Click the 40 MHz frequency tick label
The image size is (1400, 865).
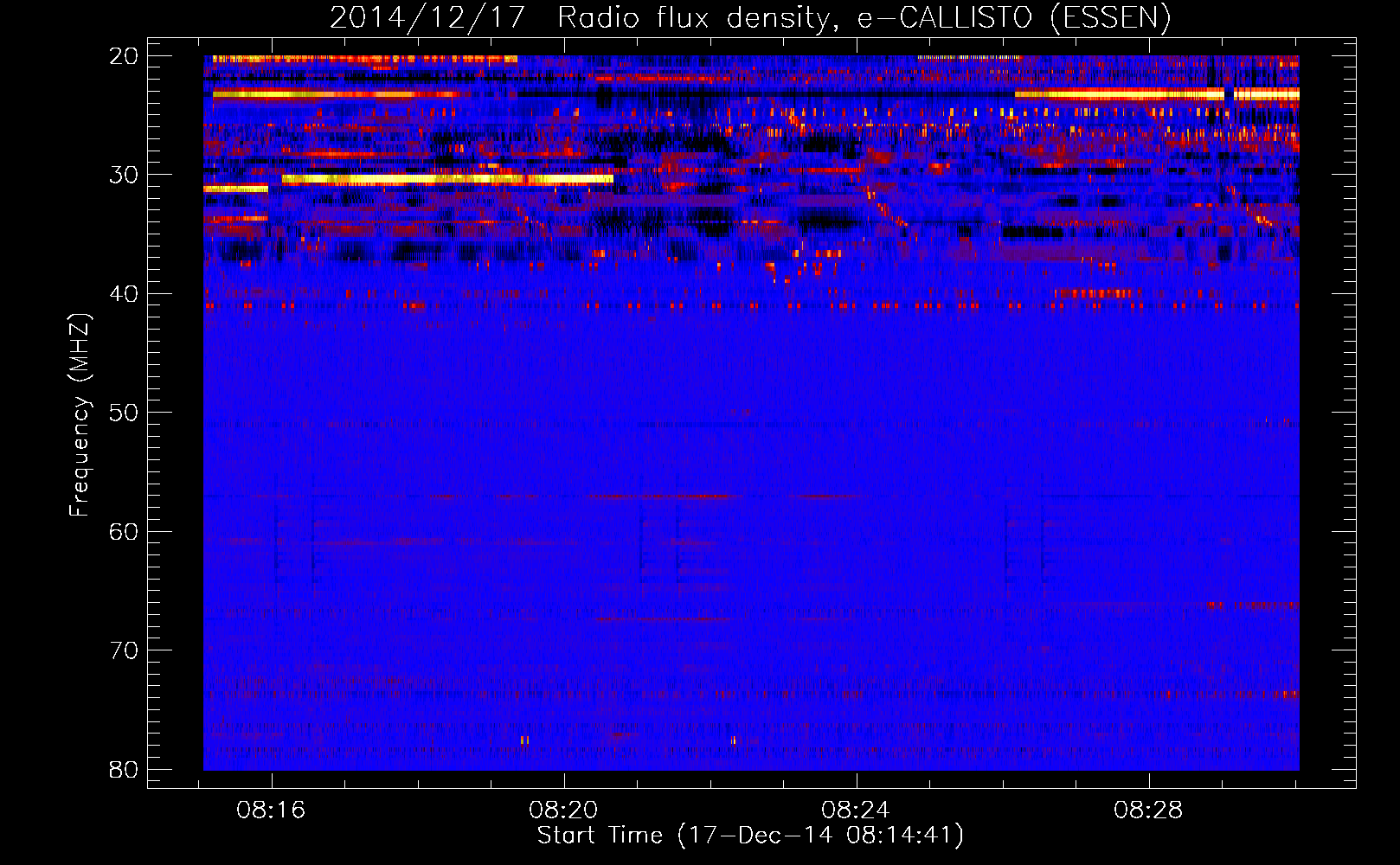(124, 294)
